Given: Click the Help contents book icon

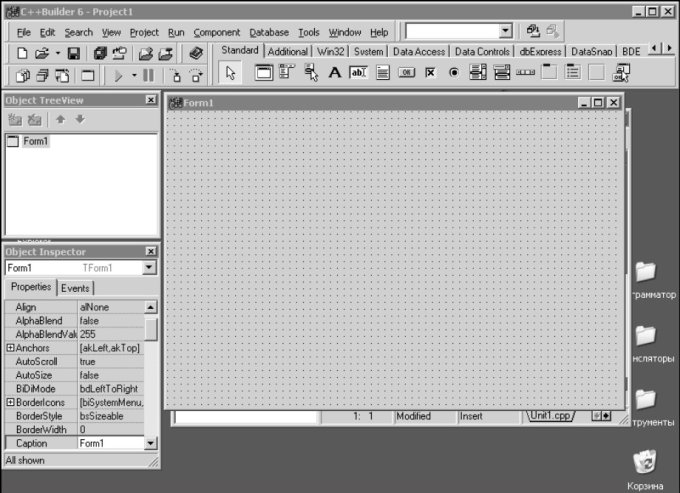Looking at the screenshot, I should [x=195, y=52].
